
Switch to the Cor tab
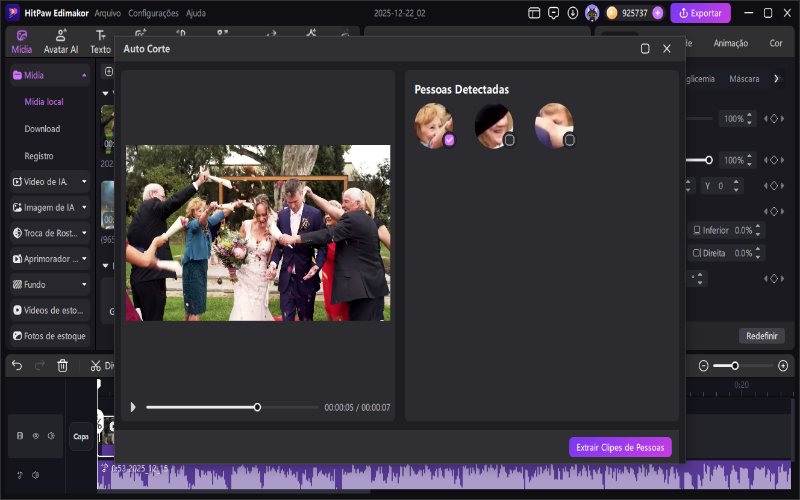coord(776,43)
